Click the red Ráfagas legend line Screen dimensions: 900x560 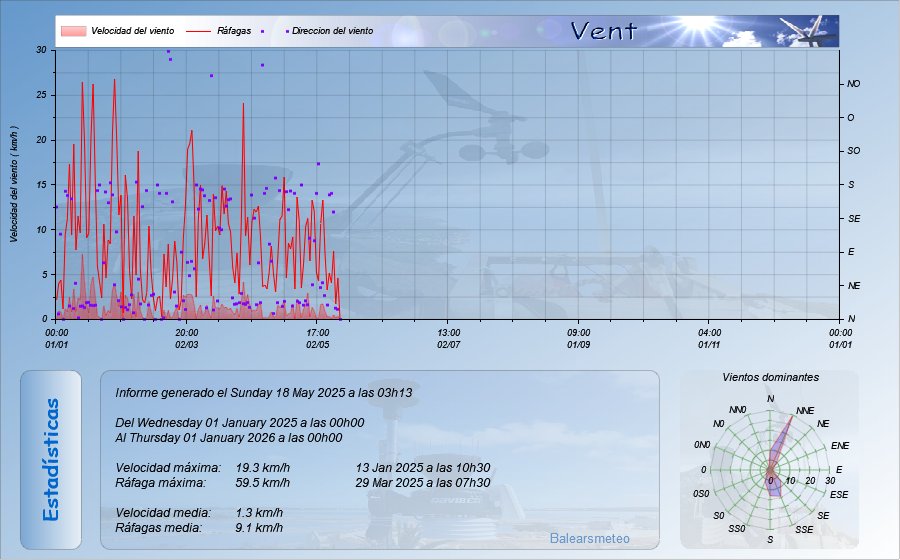[199, 31]
